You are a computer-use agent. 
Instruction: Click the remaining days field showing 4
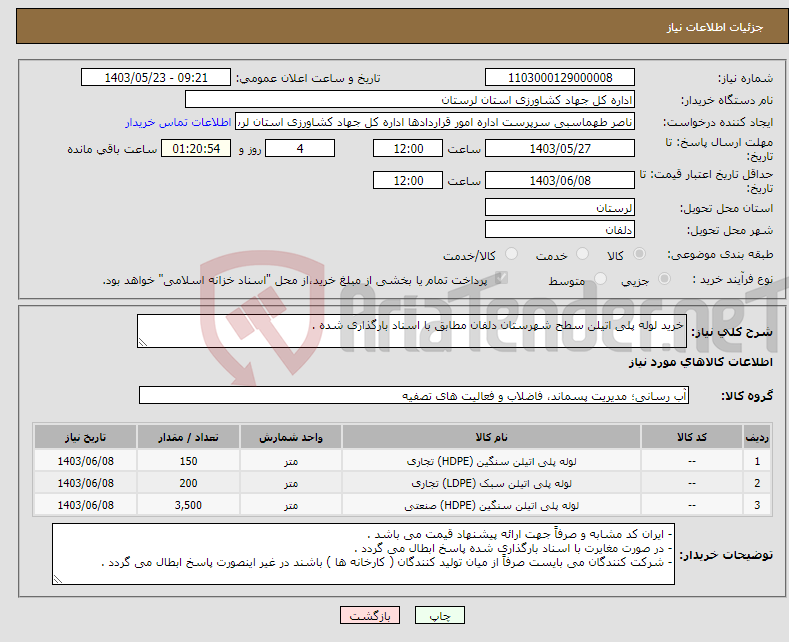pyautogui.click(x=300, y=148)
